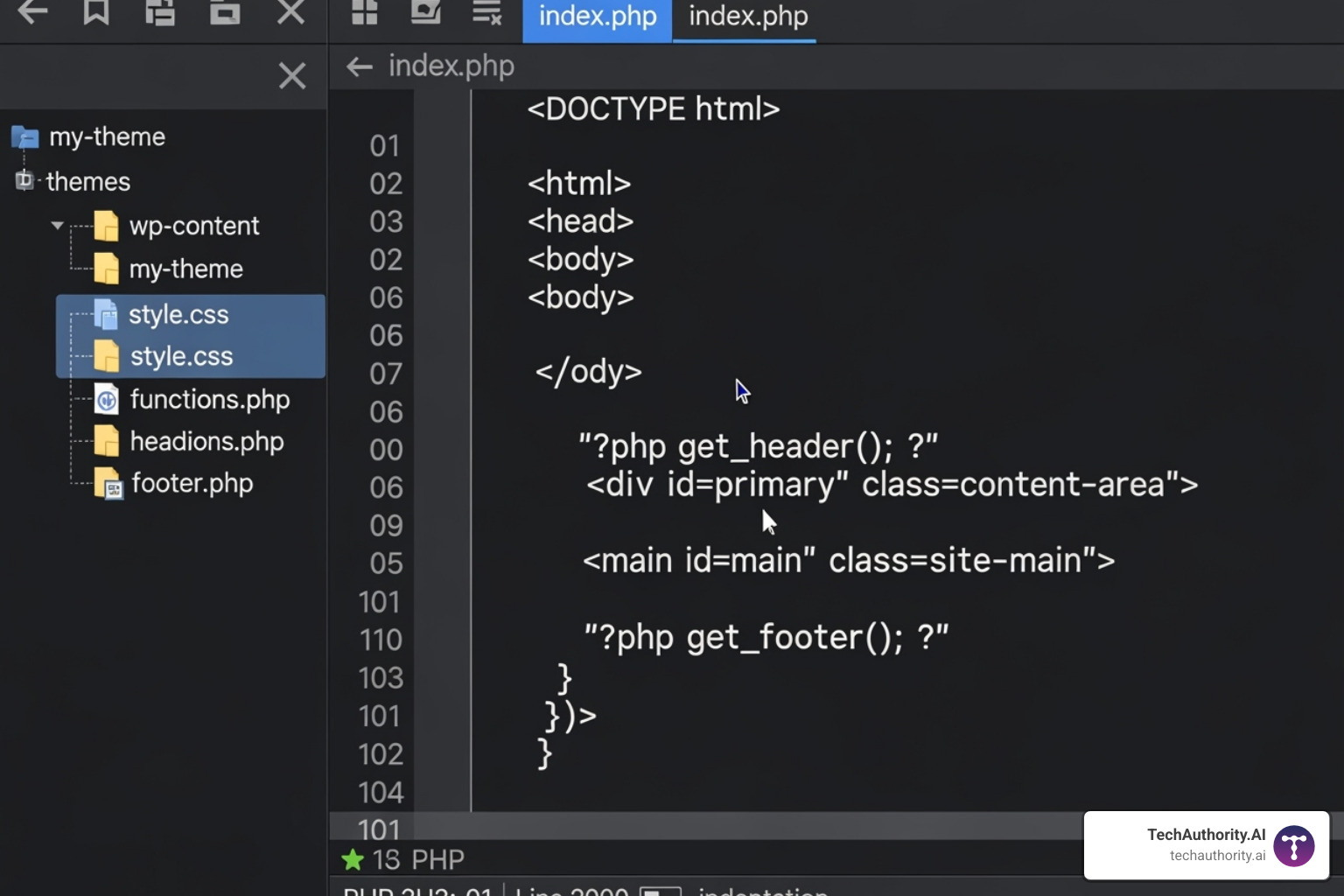Image resolution: width=1344 pixels, height=896 pixels.
Task: Open the my-theme subfolder
Action: click(x=185, y=269)
